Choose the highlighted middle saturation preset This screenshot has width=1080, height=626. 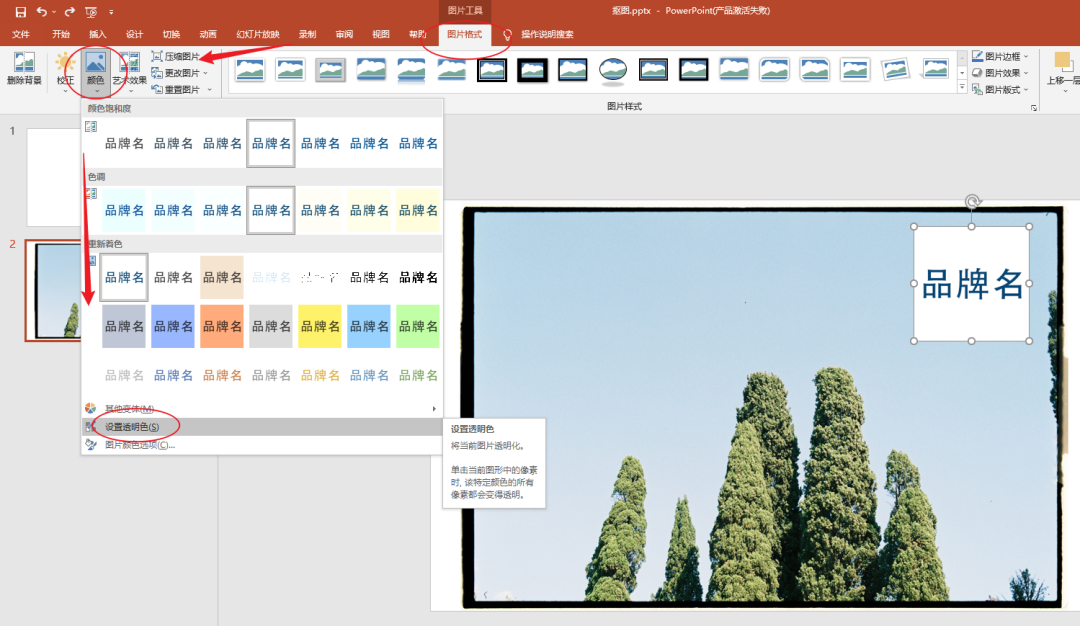pyautogui.click(x=271, y=143)
